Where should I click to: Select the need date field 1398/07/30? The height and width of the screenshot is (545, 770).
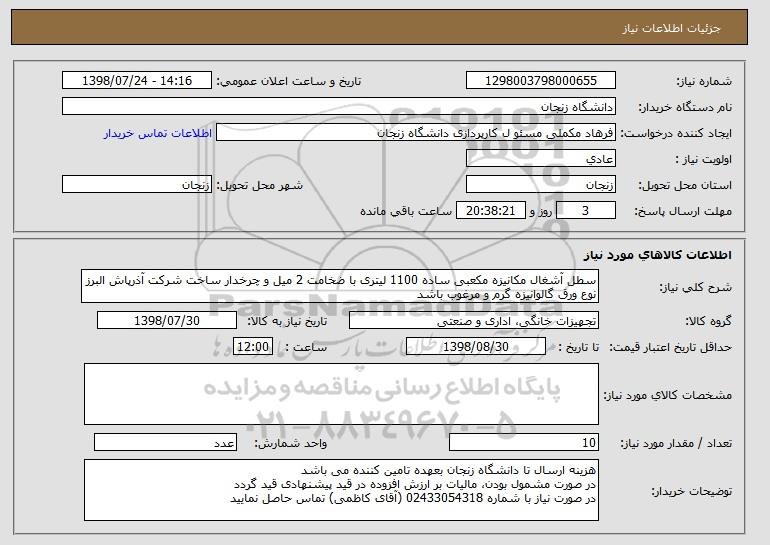(167, 321)
